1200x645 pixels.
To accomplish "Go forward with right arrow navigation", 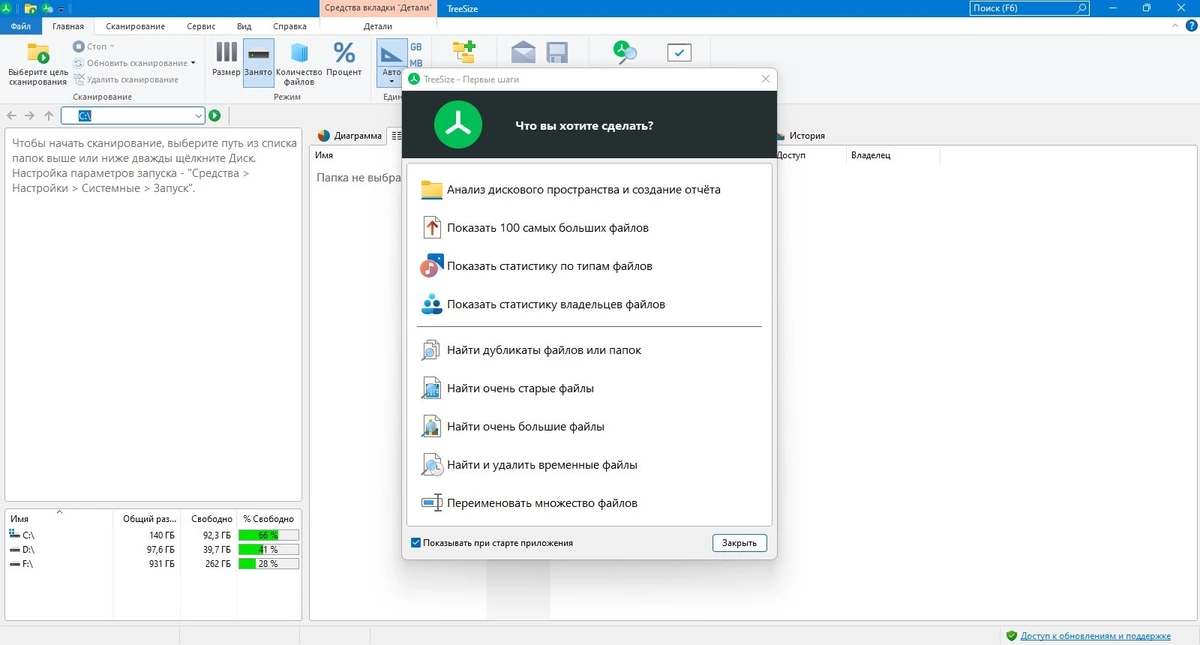I will pos(30,116).
